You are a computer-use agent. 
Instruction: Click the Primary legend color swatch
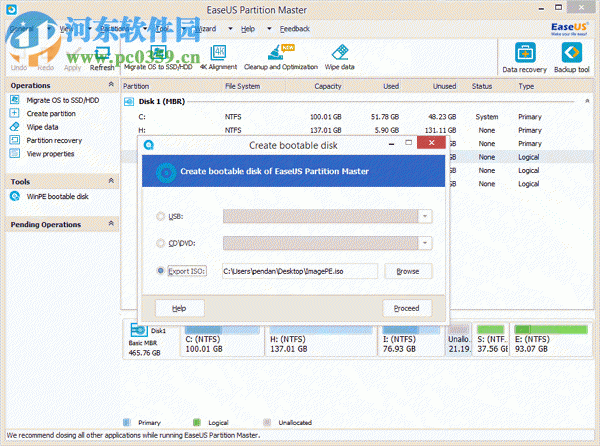click(x=127, y=422)
